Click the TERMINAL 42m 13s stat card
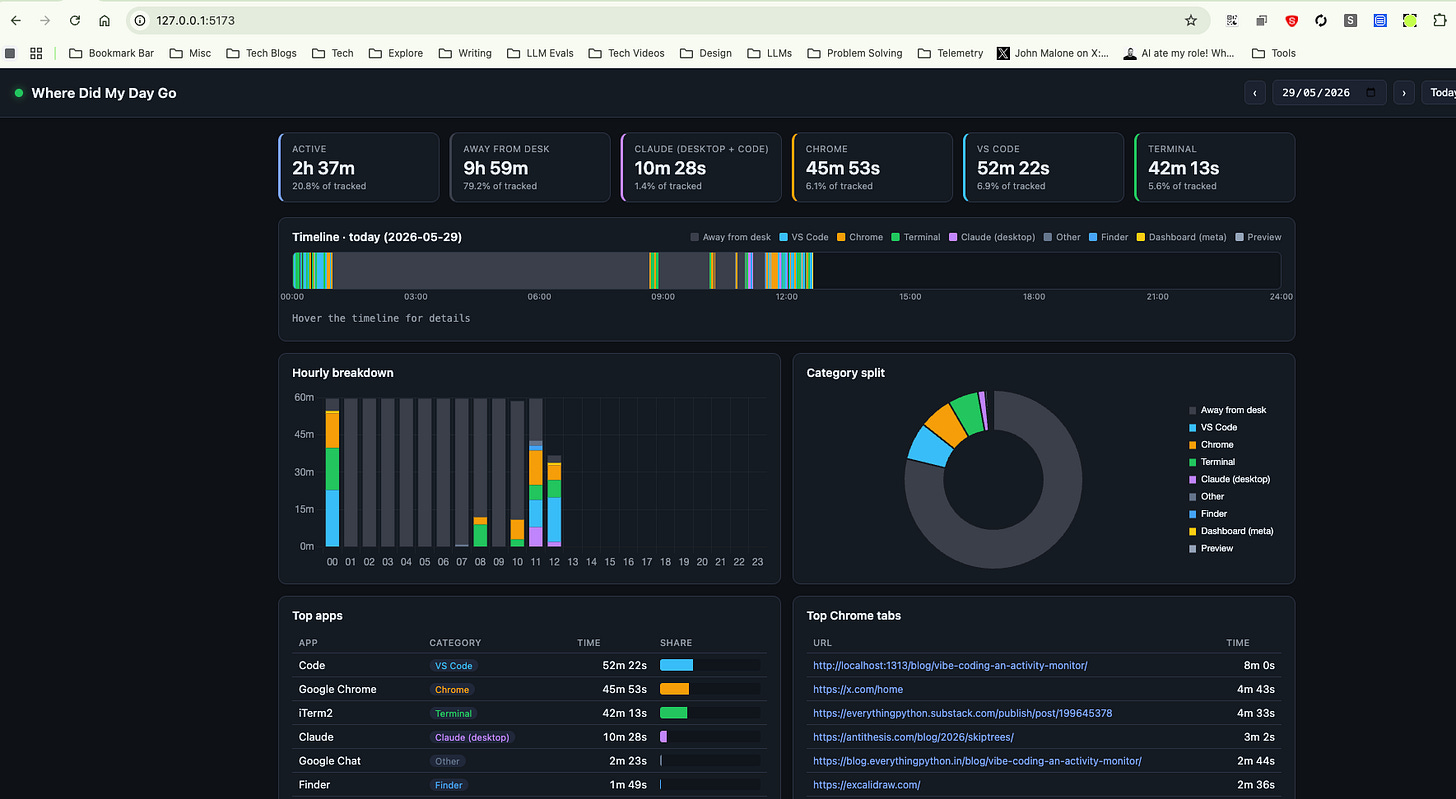The height and width of the screenshot is (799, 1456). click(x=1215, y=168)
